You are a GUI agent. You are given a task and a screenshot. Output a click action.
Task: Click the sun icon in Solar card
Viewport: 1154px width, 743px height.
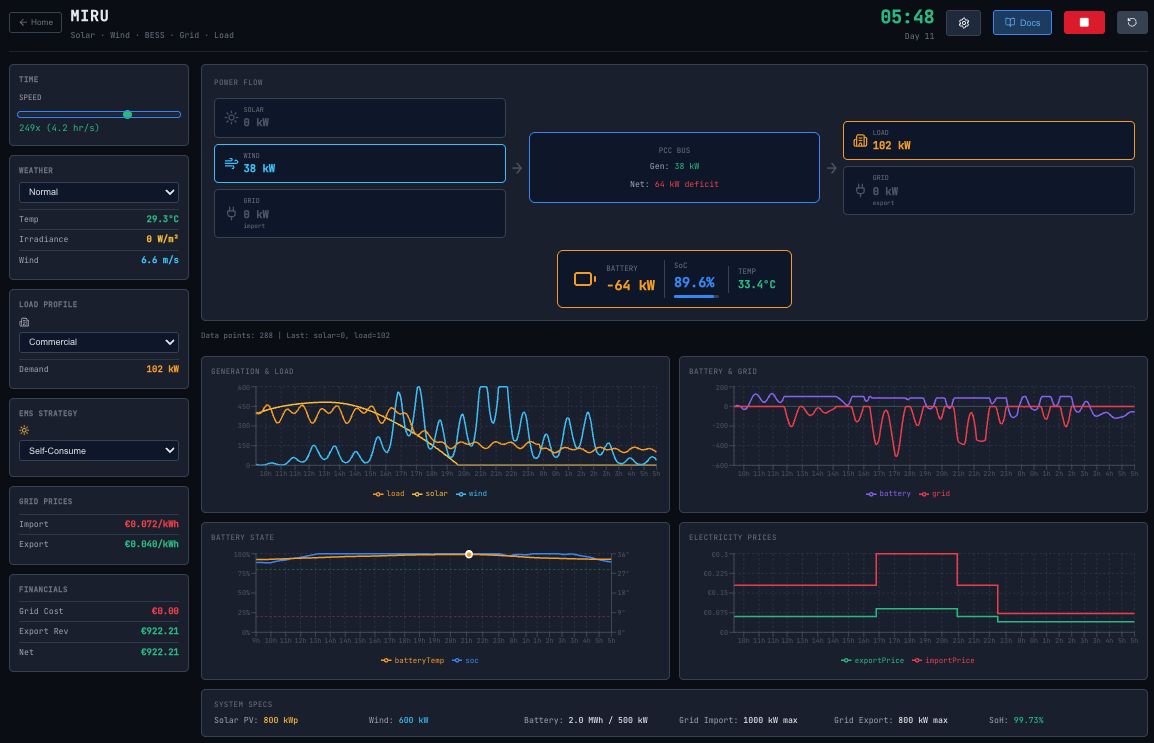coord(231,118)
